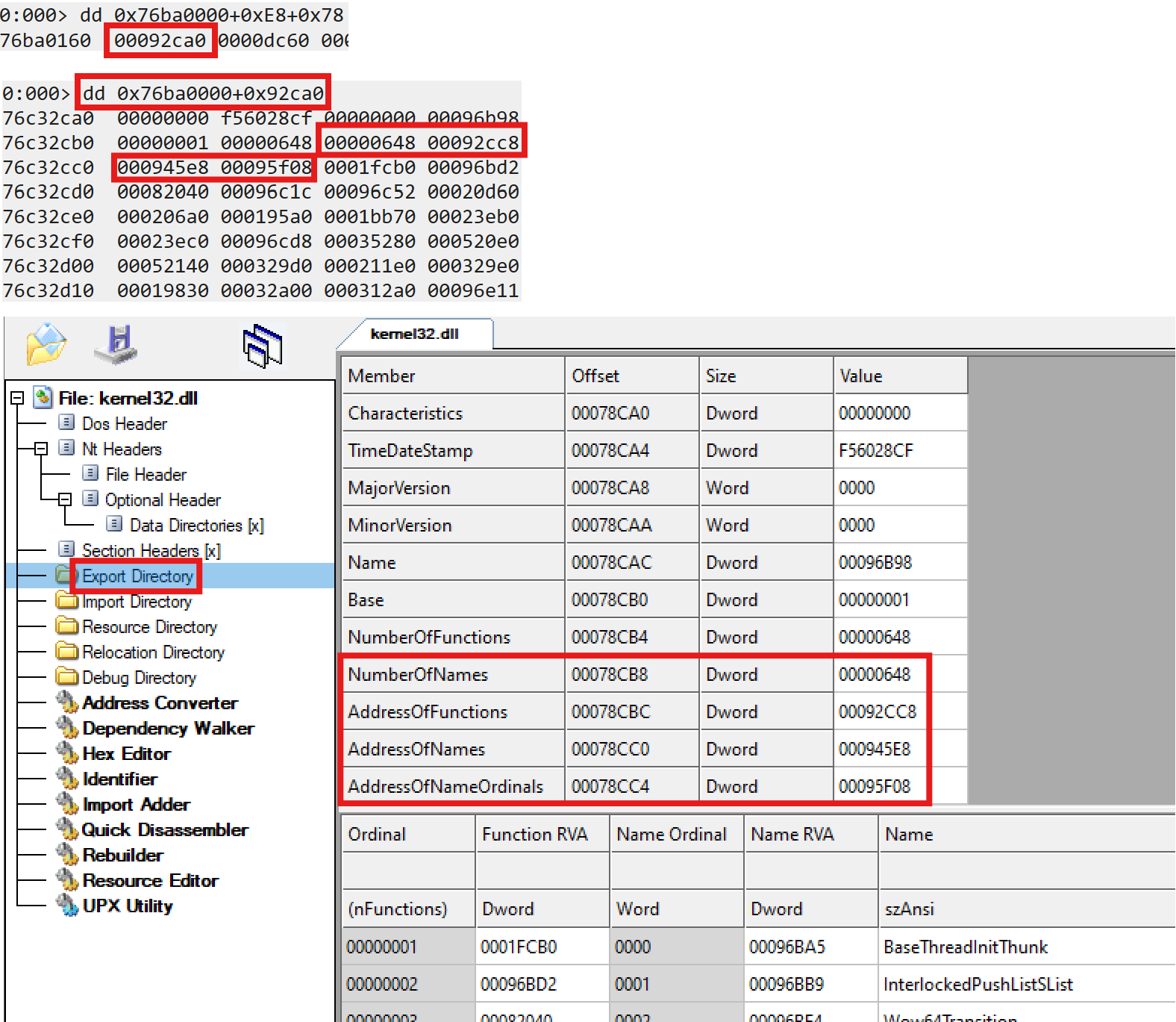Click the Address Converter tool icon
Image resolution: width=1176 pixels, height=1022 pixels.
pyautogui.click(x=68, y=702)
